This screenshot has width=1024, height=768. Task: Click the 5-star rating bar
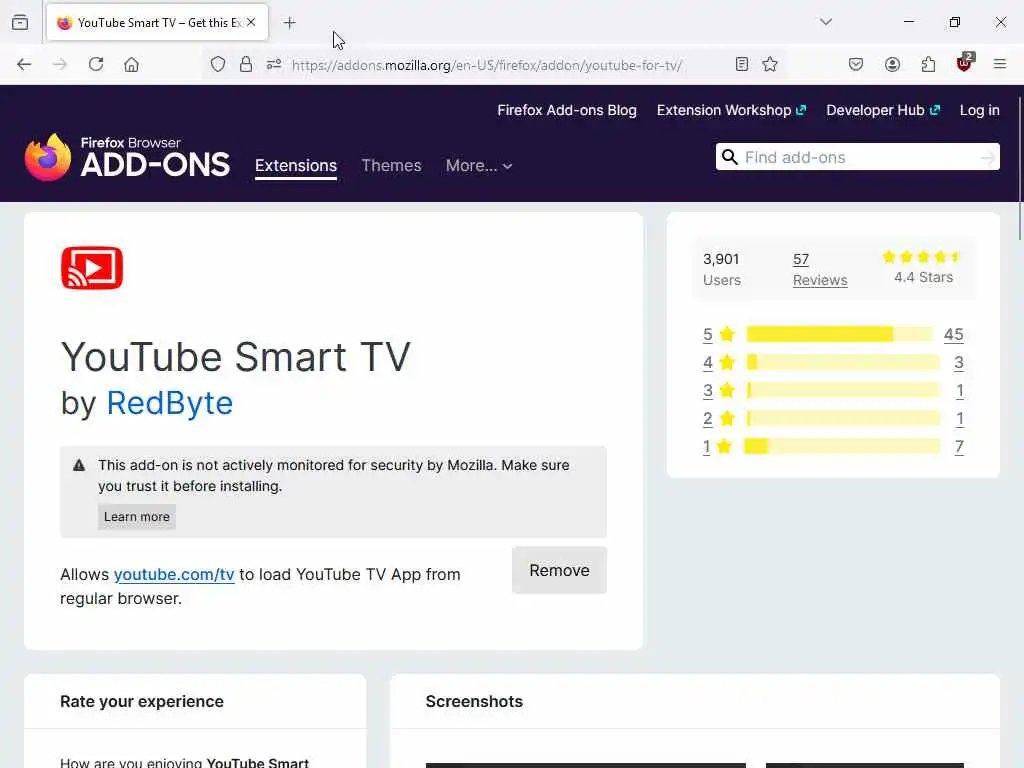(x=839, y=334)
